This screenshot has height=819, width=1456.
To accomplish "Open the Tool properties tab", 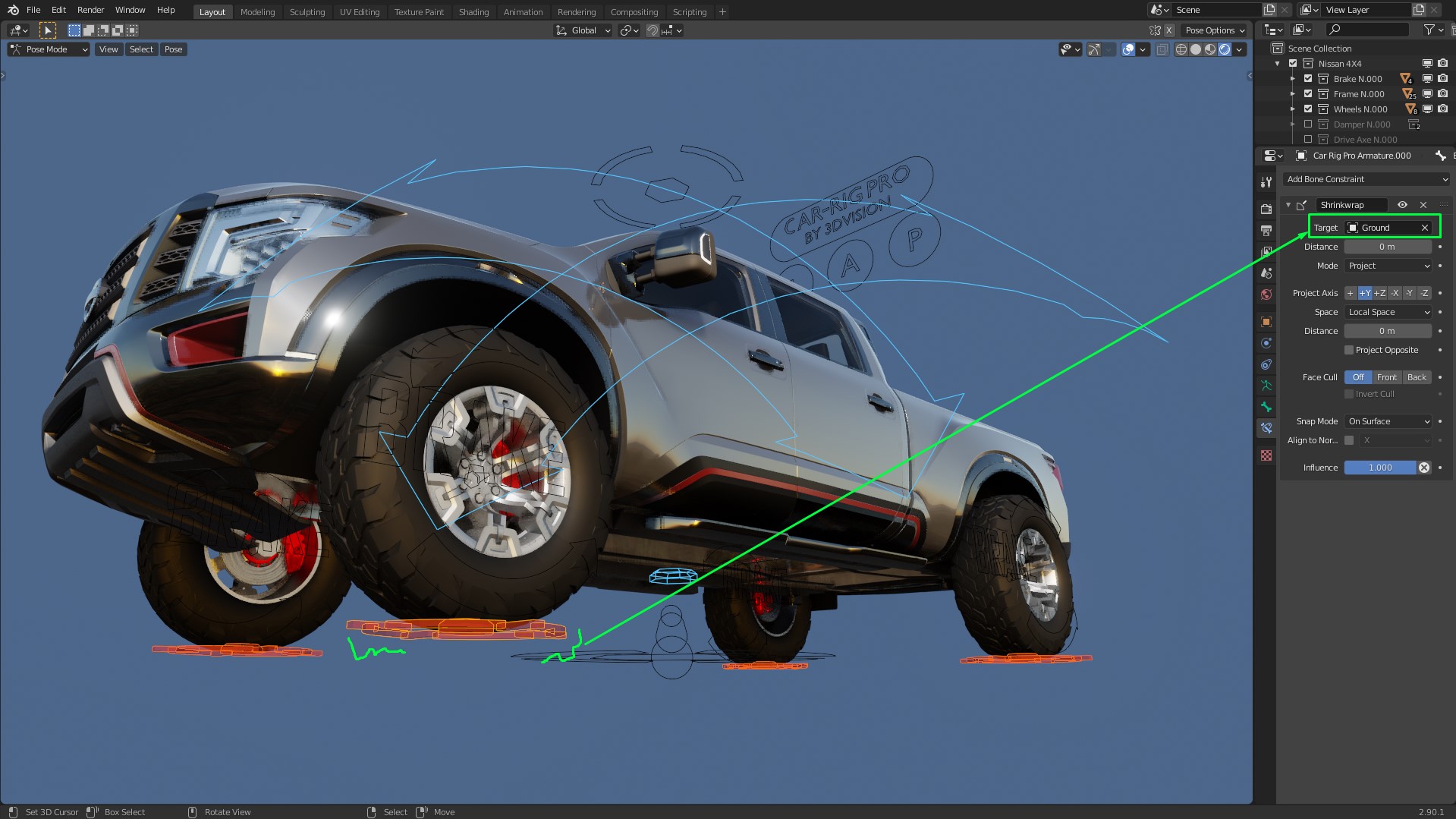I will (x=1266, y=182).
